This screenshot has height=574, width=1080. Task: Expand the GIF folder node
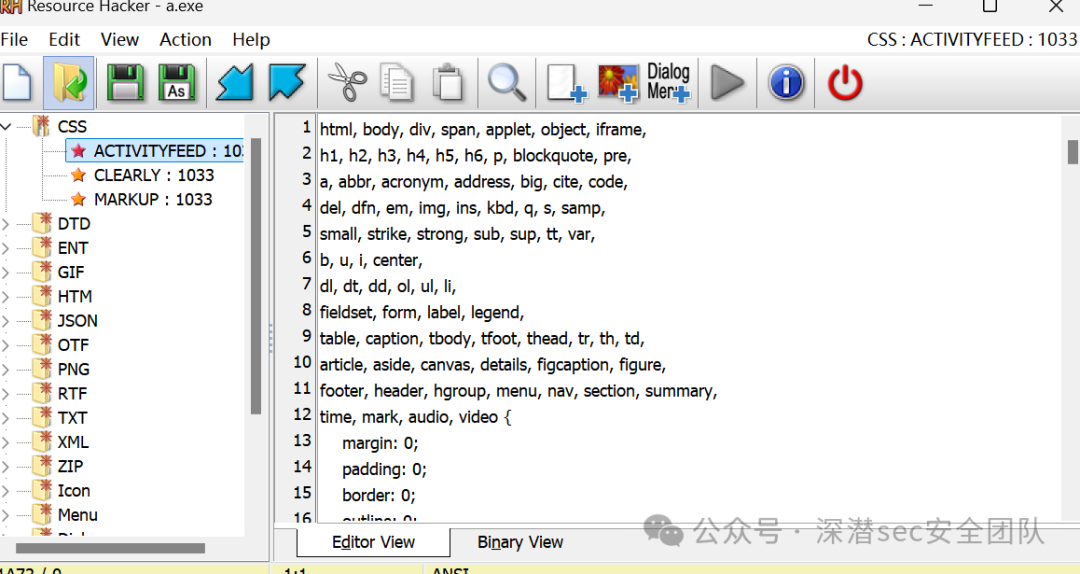pyautogui.click(x=6, y=272)
